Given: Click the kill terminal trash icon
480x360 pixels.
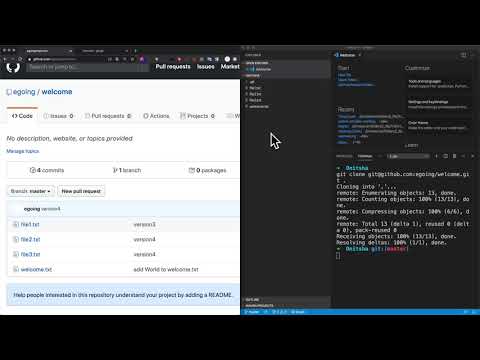Looking at the screenshot, I should click(454, 156).
